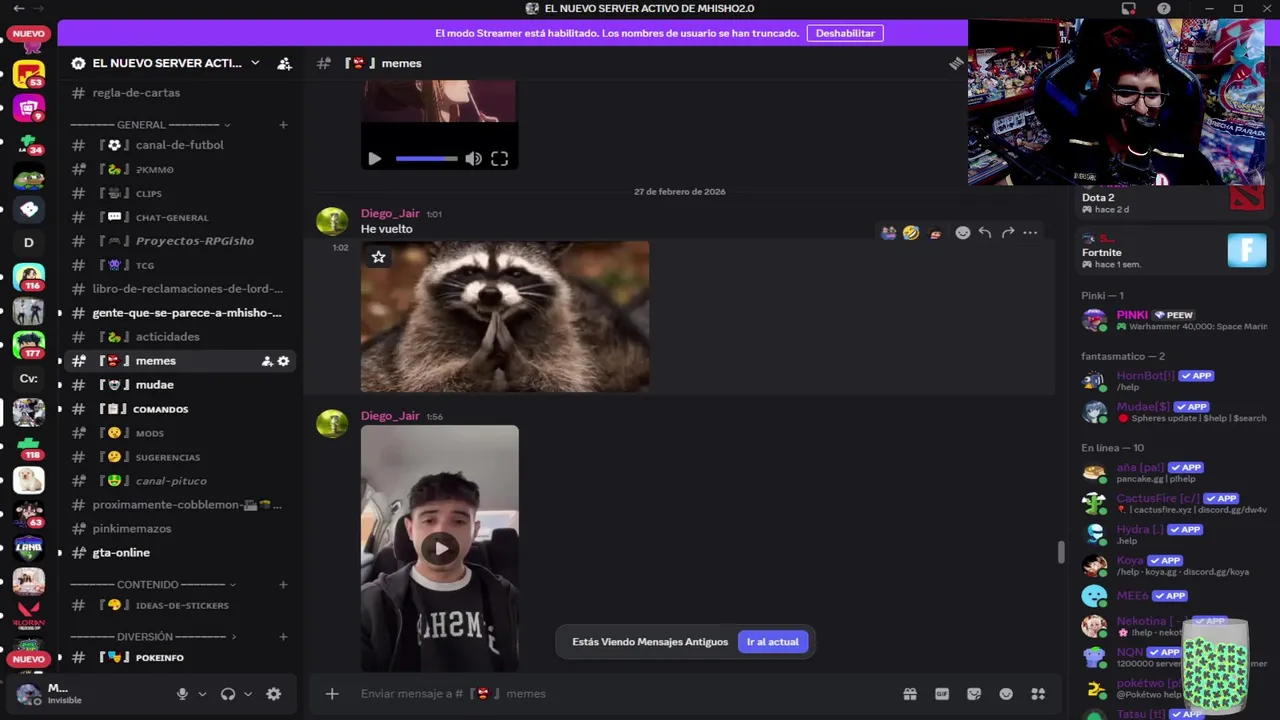Open the invite people icon beside server name
This screenshot has height=720, width=1280.
284,63
